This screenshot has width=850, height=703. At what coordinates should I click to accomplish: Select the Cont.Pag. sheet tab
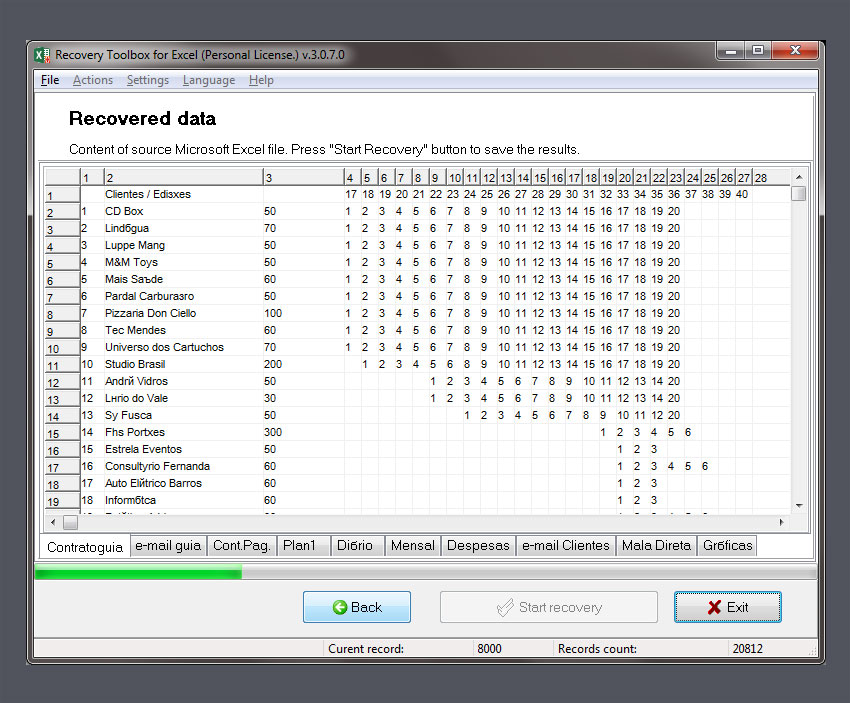pos(242,545)
